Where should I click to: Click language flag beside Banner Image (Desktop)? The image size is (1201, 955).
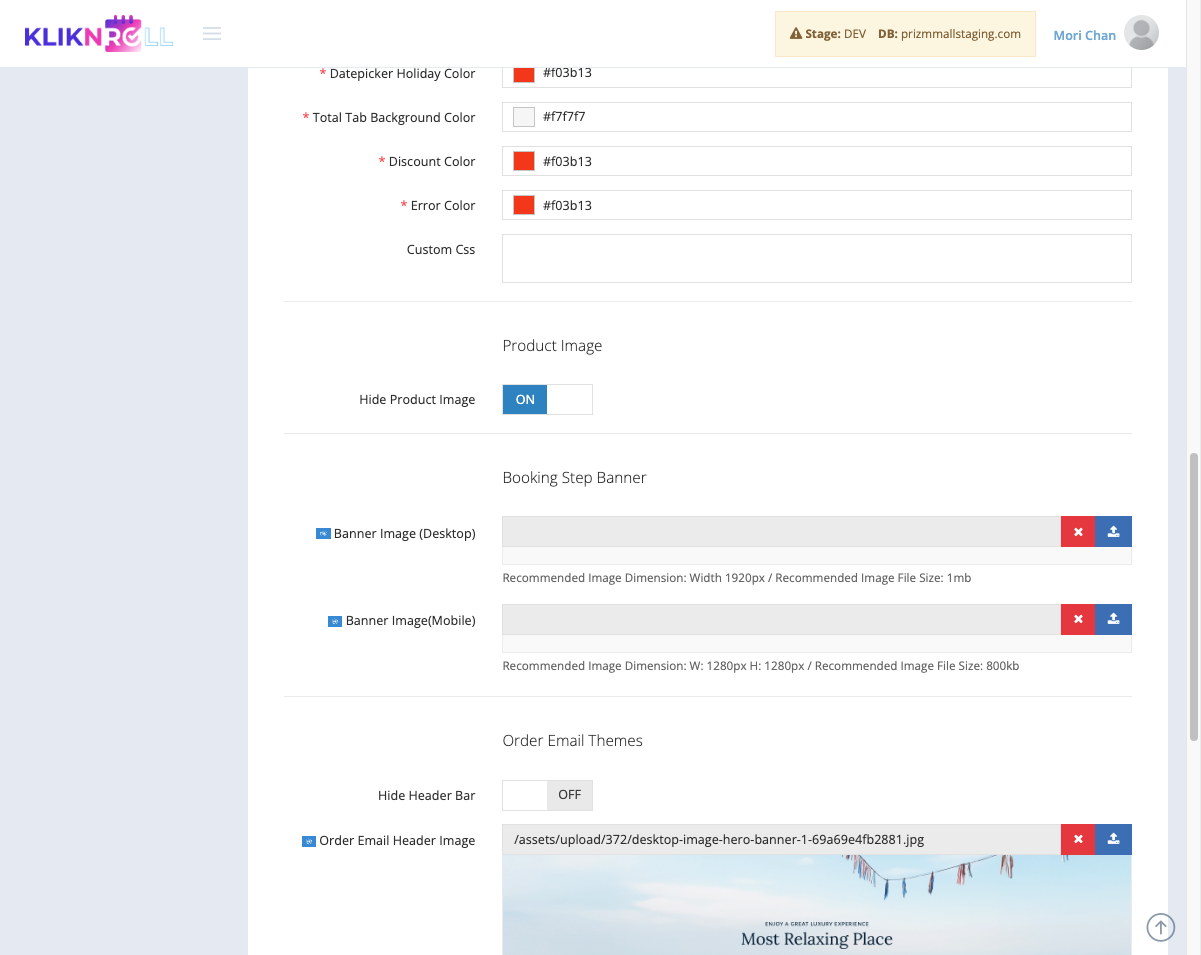click(x=323, y=534)
